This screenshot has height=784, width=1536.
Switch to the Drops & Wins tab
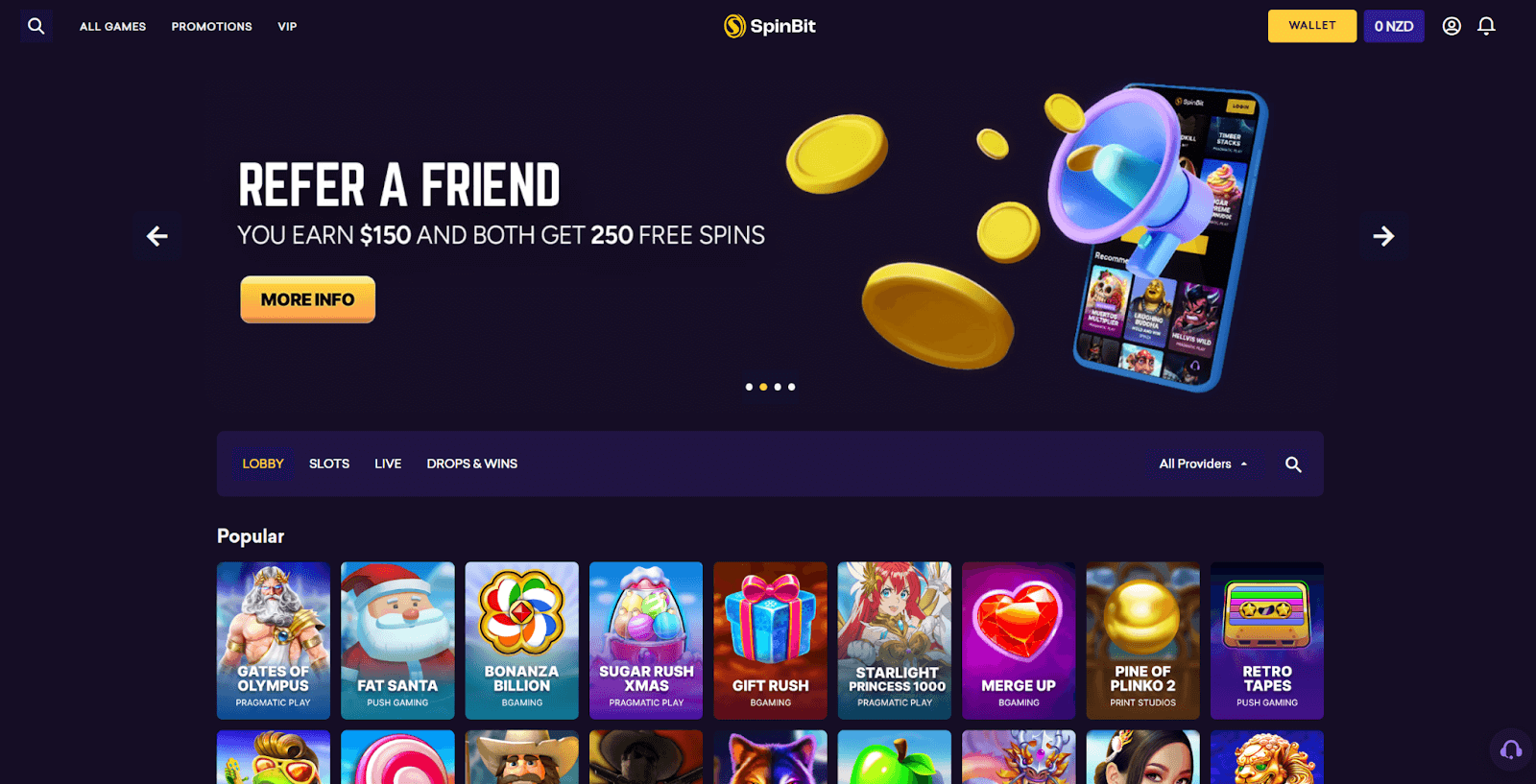tap(472, 463)
